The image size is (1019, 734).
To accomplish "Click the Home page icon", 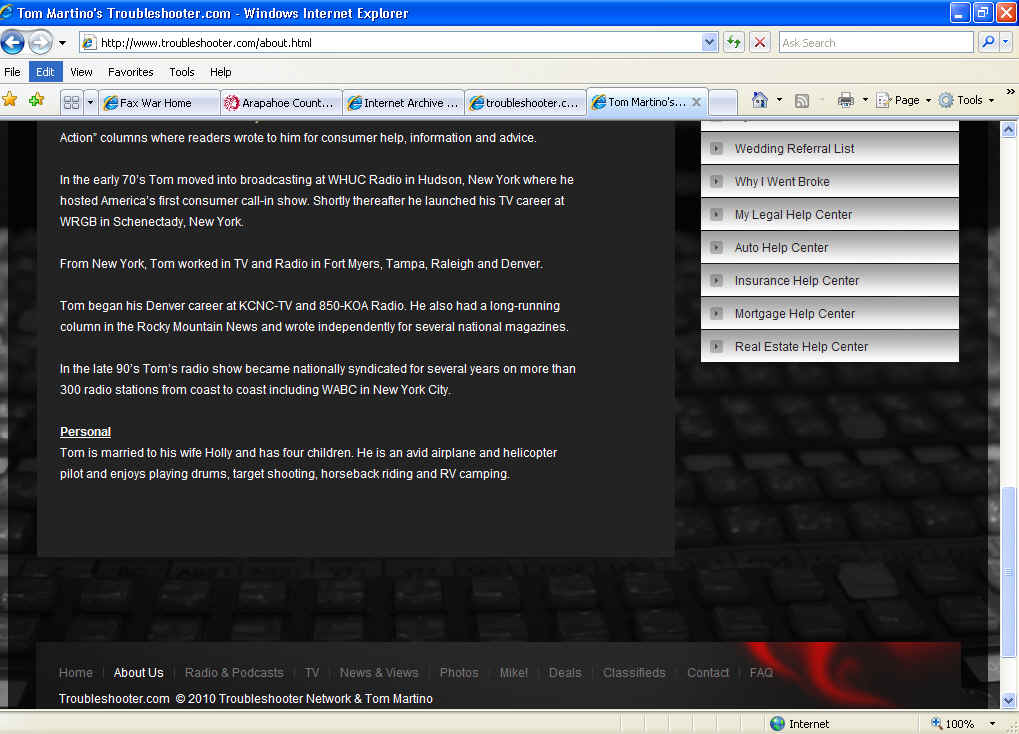I will [x=760, y=99].
